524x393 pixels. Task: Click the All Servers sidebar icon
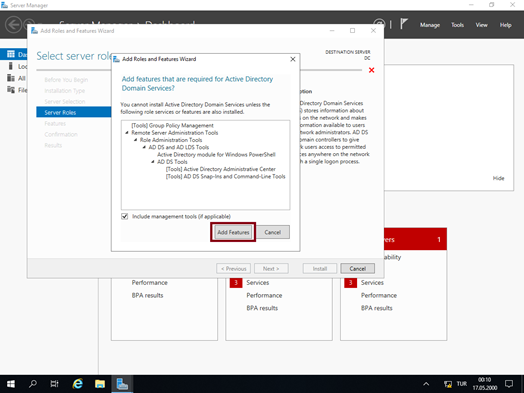(11, 78)
